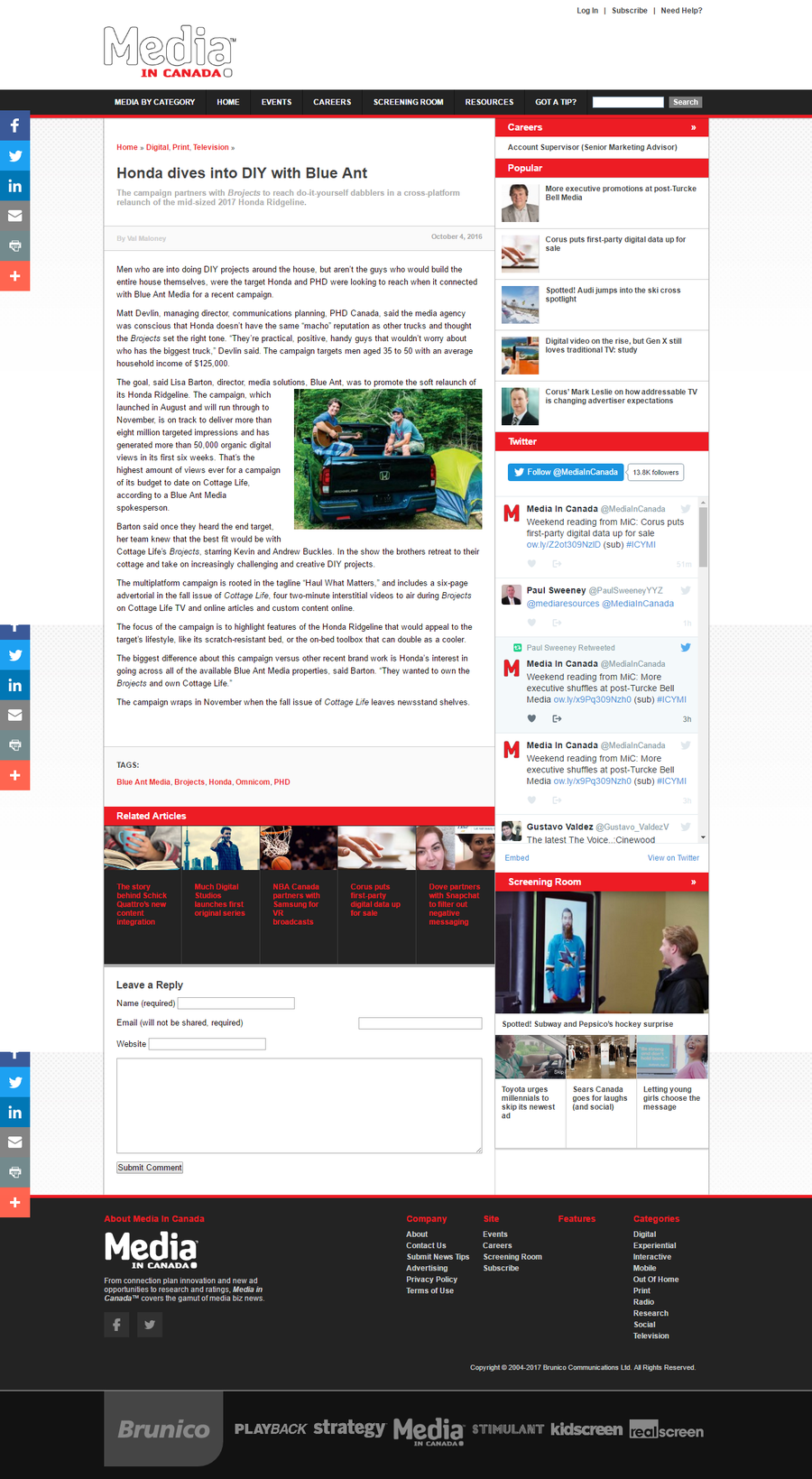Email article using topmost envelope sidebar icon
This screenshot has width=812, height=1479.
pyautogui.click(x=14, y=216)
